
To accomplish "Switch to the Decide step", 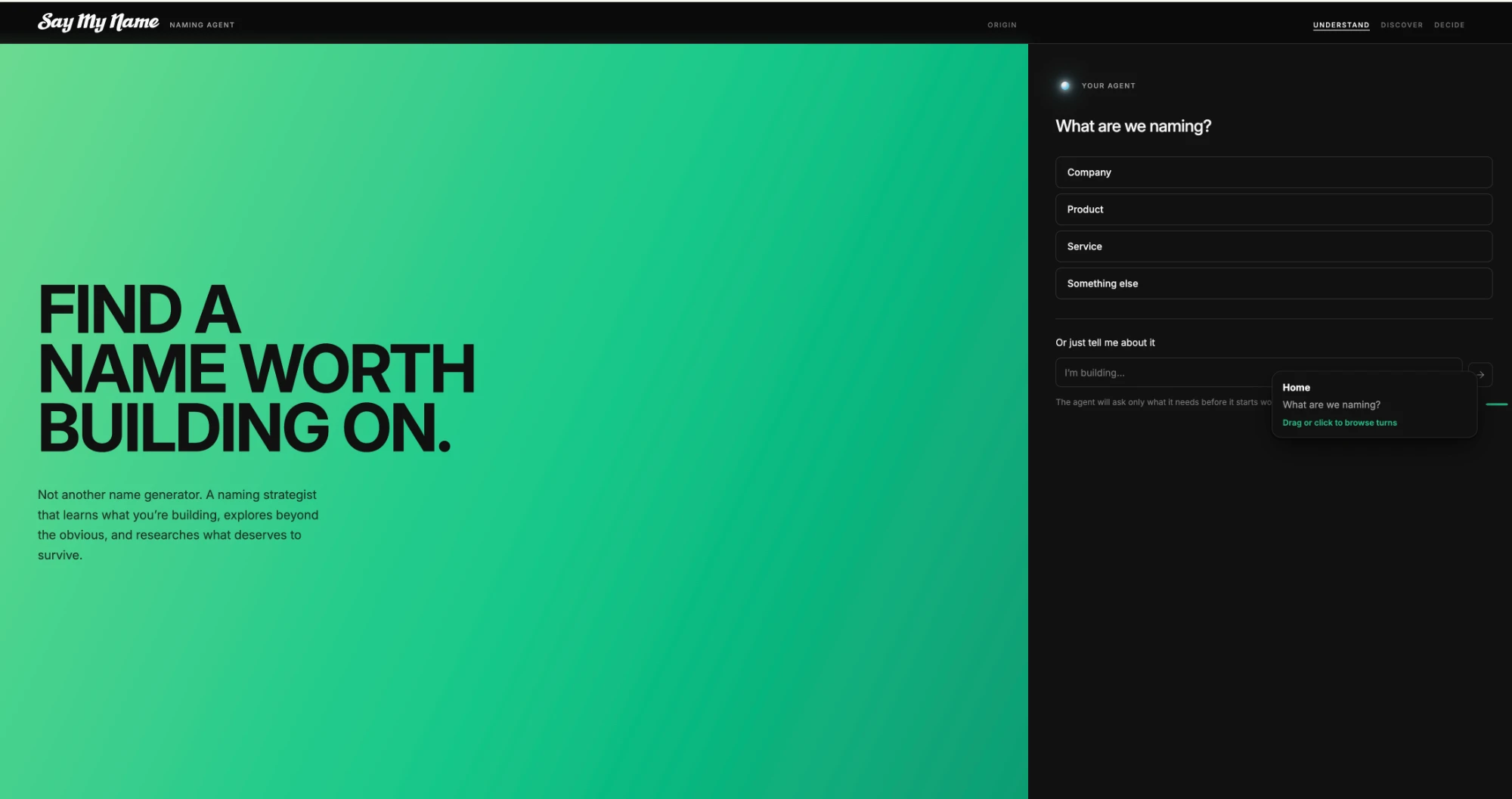I will (1449, 25).
